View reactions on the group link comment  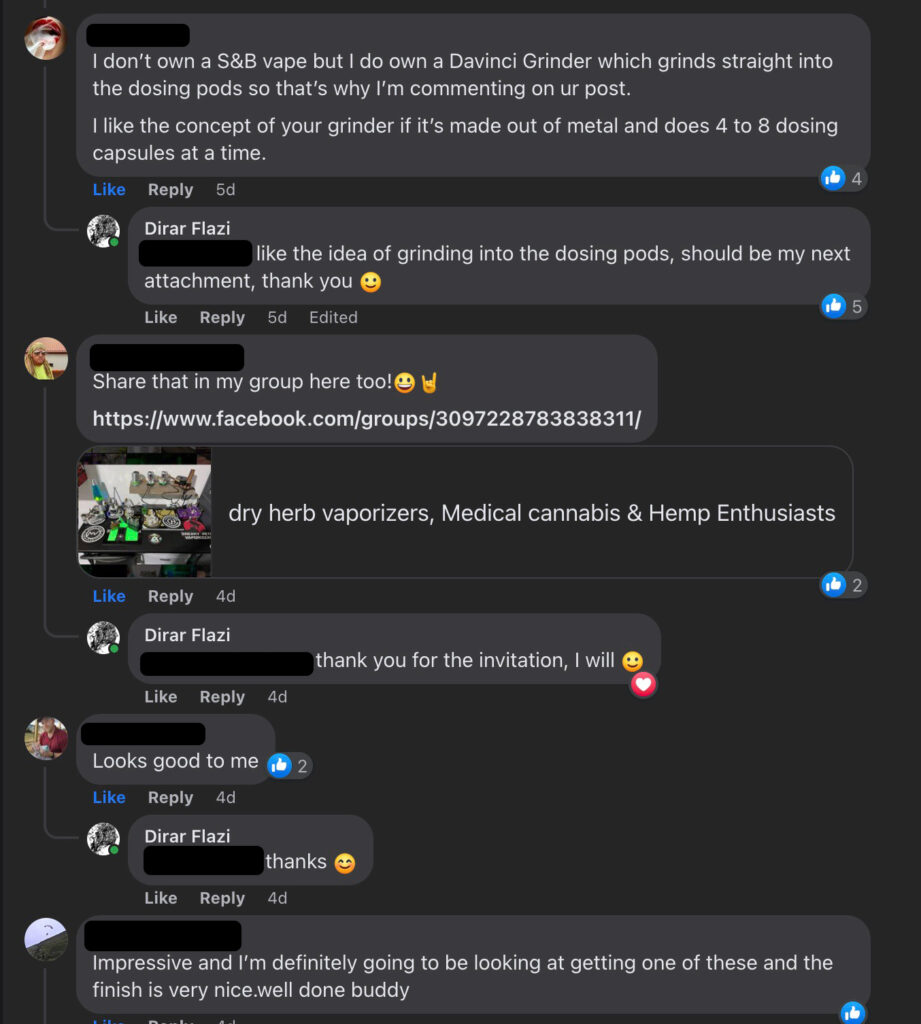pos(843,585)
